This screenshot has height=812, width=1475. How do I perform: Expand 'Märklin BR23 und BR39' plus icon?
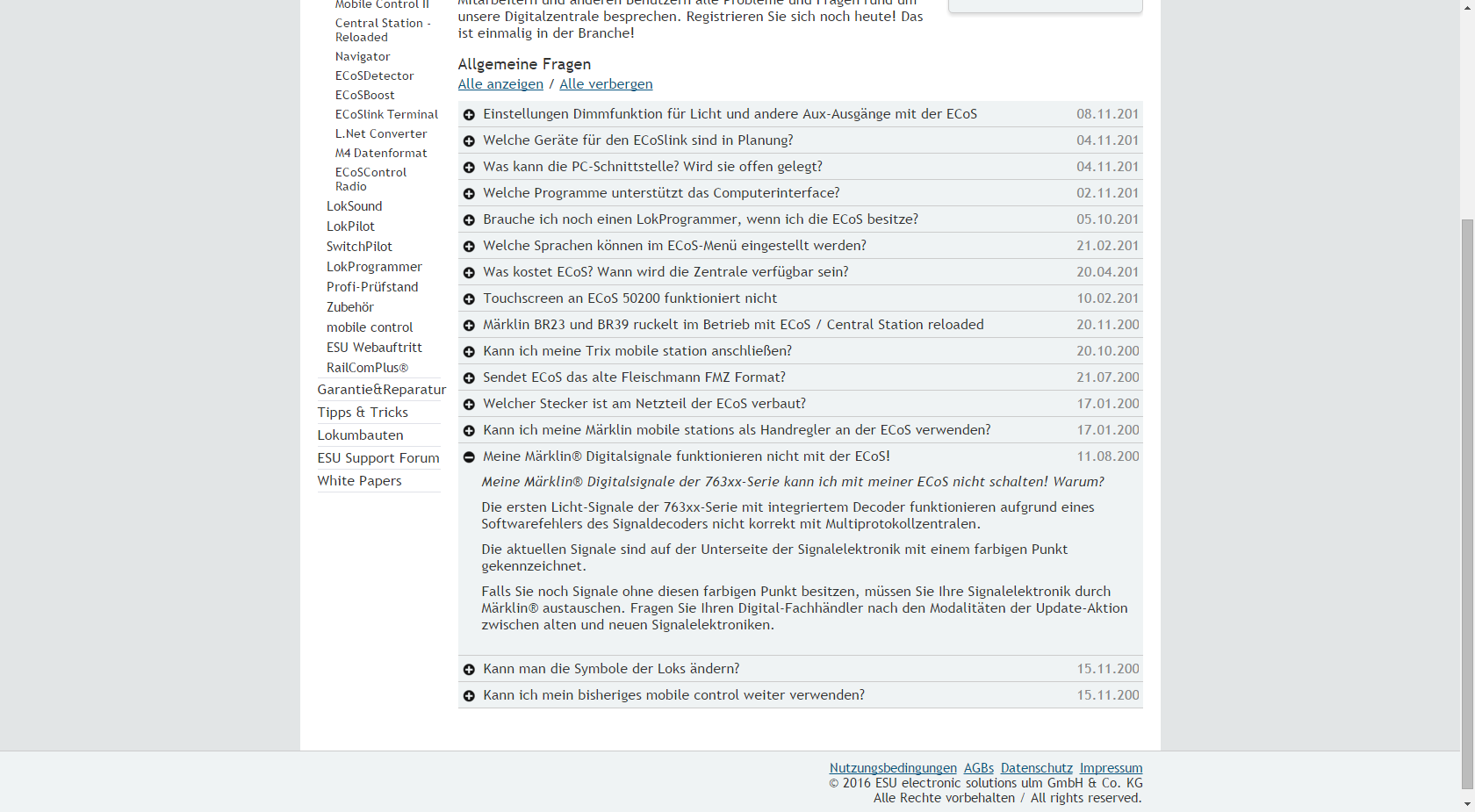click(469, 326)
